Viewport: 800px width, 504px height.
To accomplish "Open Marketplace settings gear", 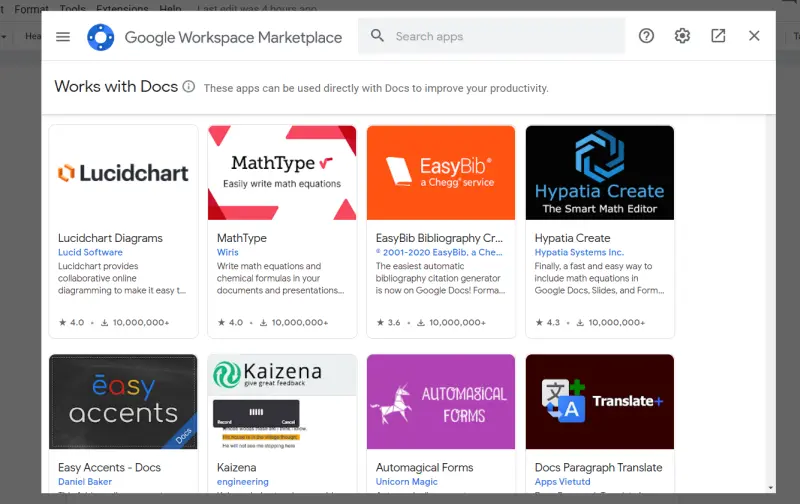I will [x=682, y=36].
